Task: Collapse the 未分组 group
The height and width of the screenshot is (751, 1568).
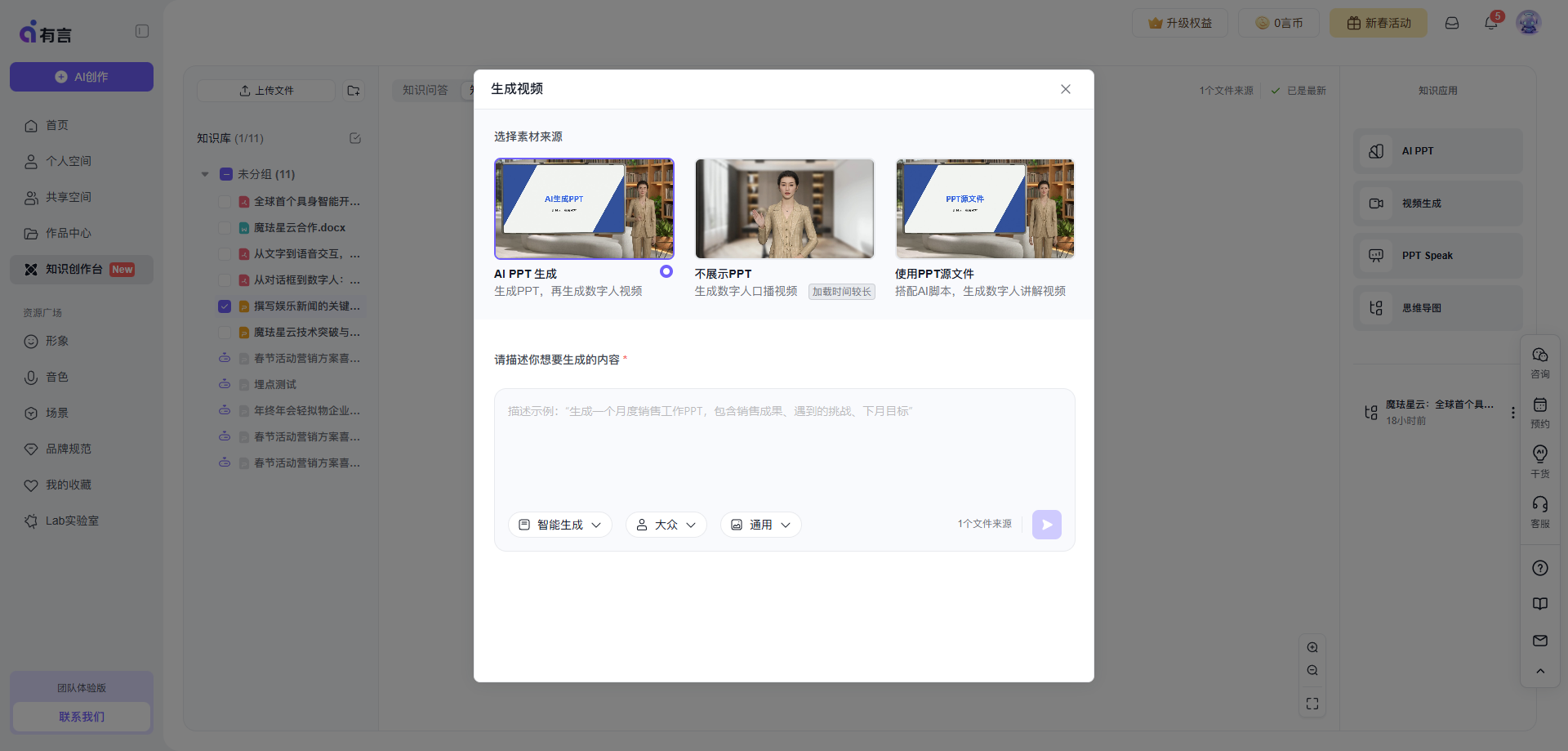Action: 205,173
